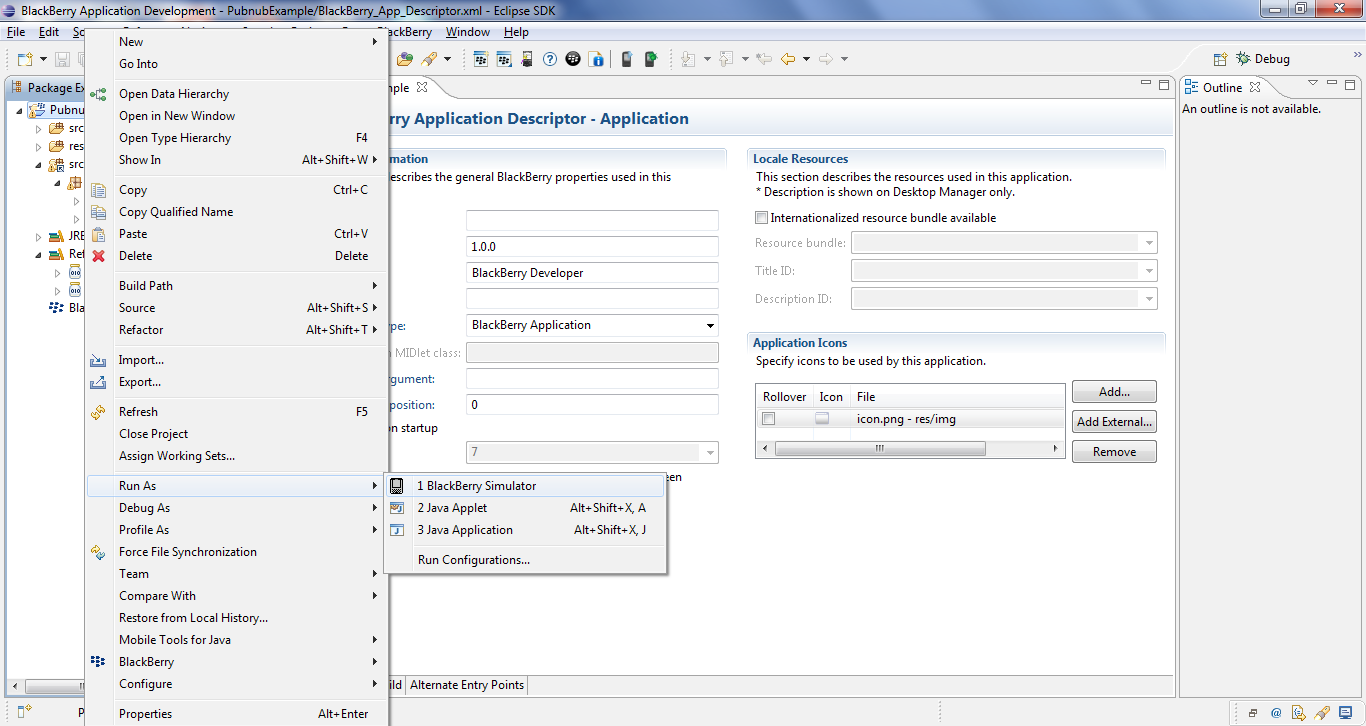The image size is (1366, 726).
Task: Click the Java Applet icon in Run As submenu
Action: pyautogui.click(x=397, y=508)
